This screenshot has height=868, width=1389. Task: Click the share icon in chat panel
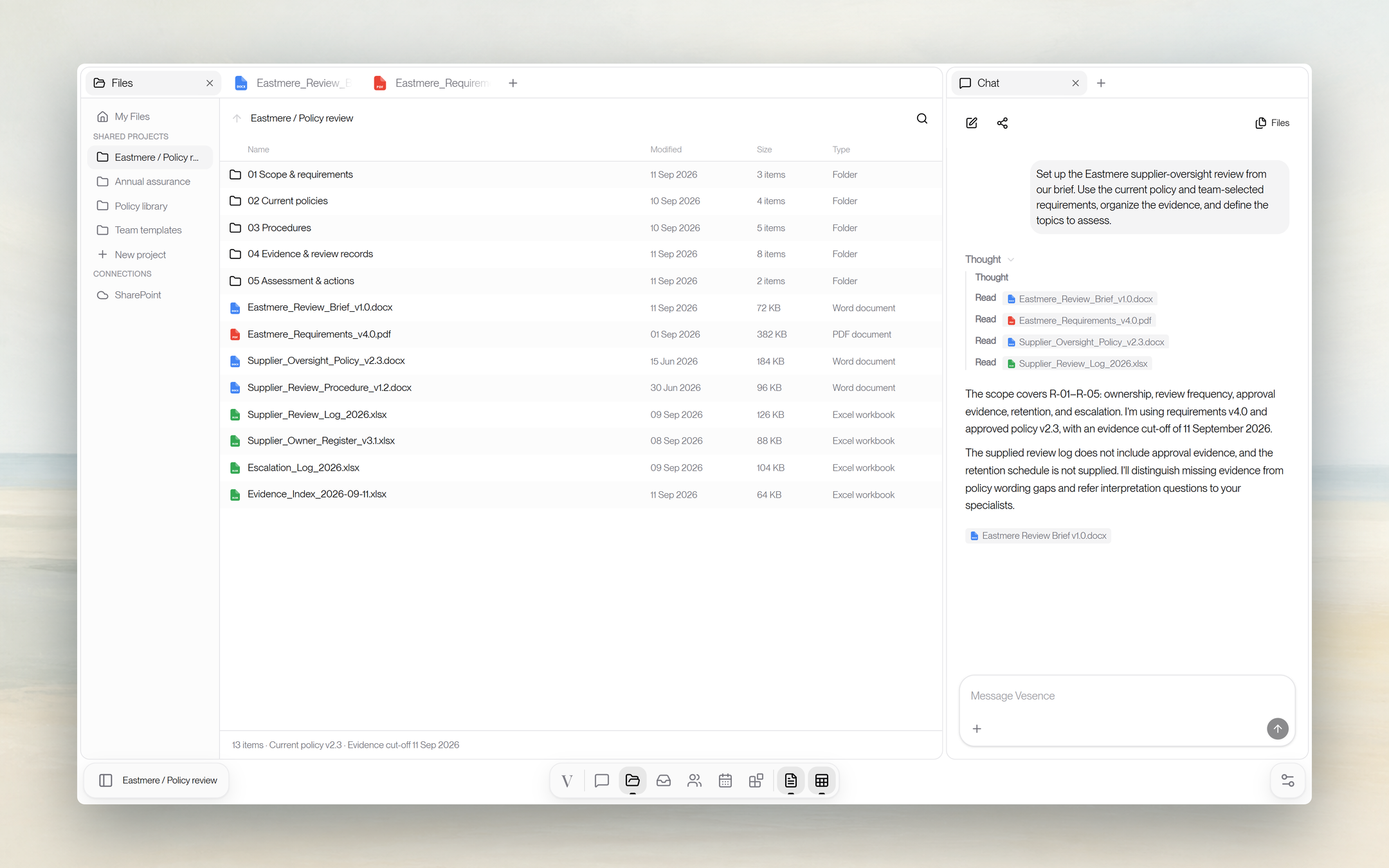pos(1003,123)
